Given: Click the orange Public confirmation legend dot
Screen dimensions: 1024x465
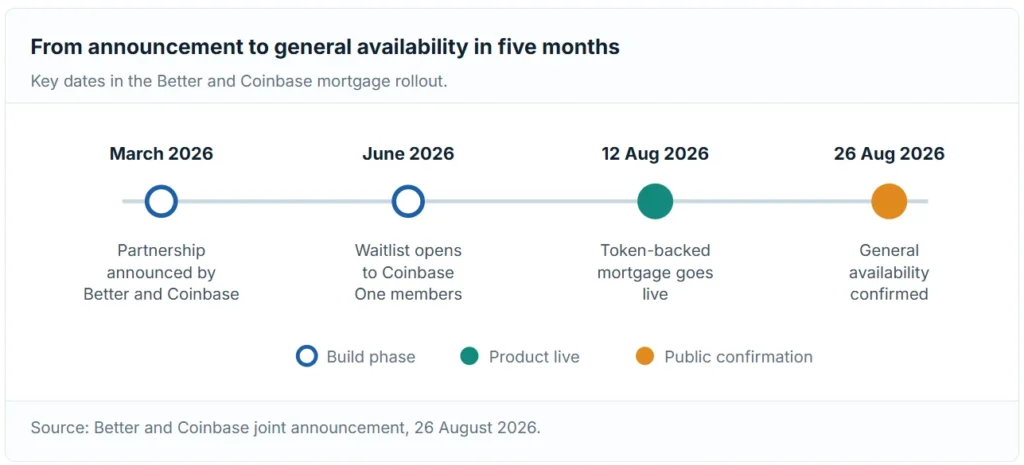Looking at the screenshot, I should coord(645,357).
